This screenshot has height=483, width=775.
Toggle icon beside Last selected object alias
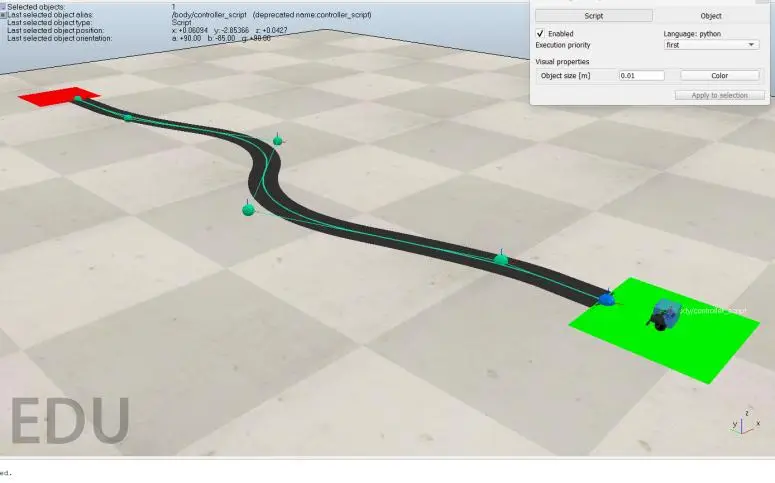(x=2, y=15)
